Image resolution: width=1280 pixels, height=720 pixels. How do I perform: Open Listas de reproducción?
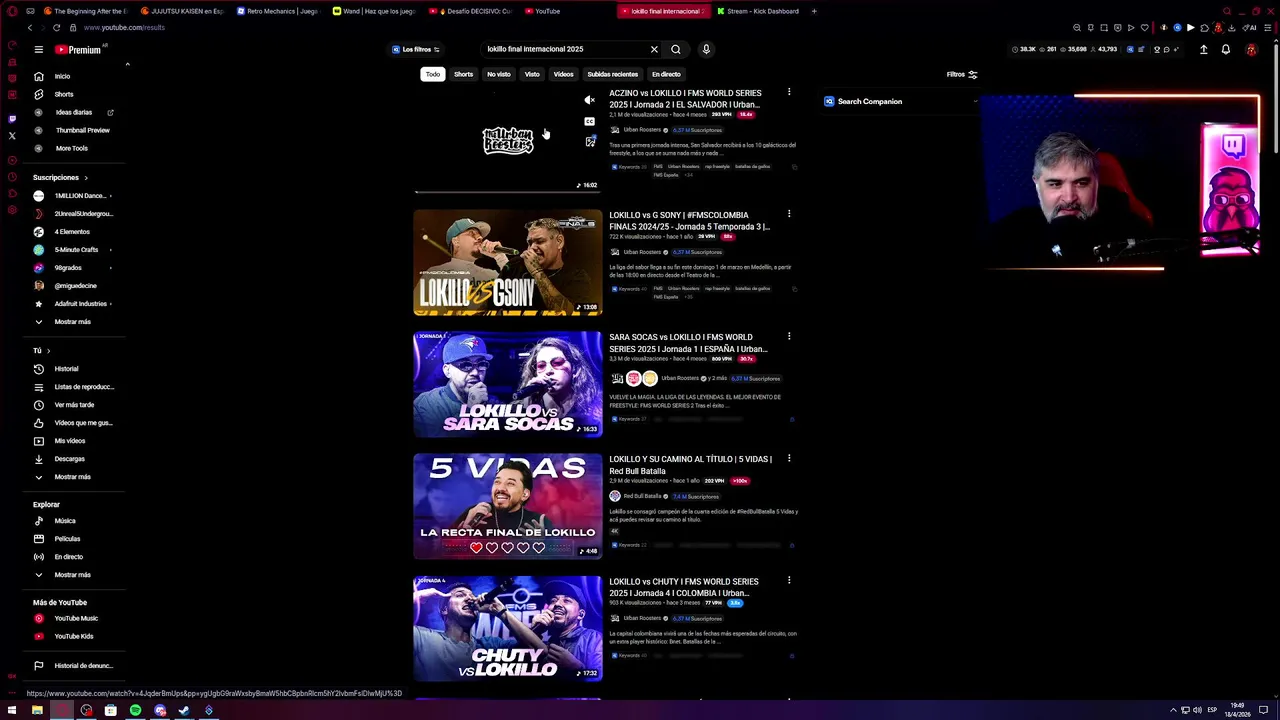(x=79, y=387)
